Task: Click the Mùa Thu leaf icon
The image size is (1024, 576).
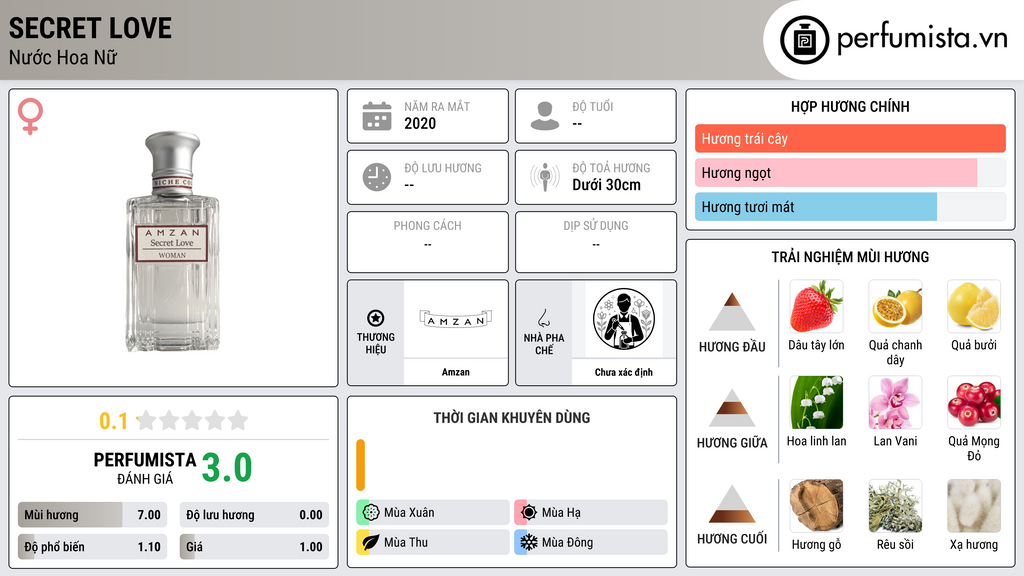Action: tap(371, 542)
